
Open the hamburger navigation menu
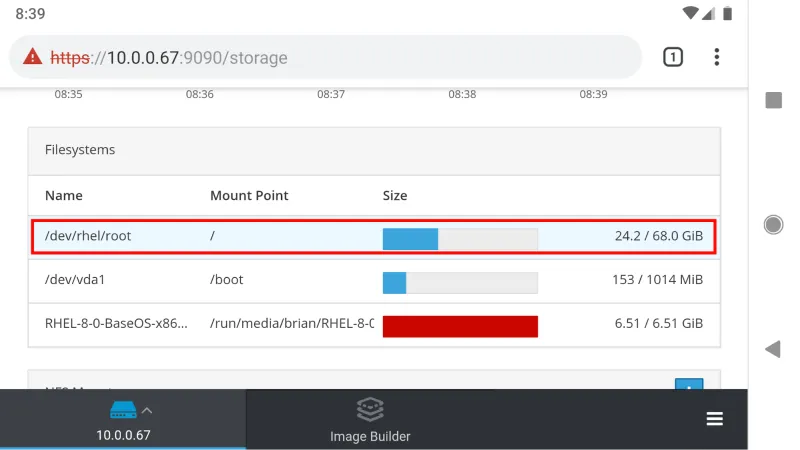pos(714,419)
